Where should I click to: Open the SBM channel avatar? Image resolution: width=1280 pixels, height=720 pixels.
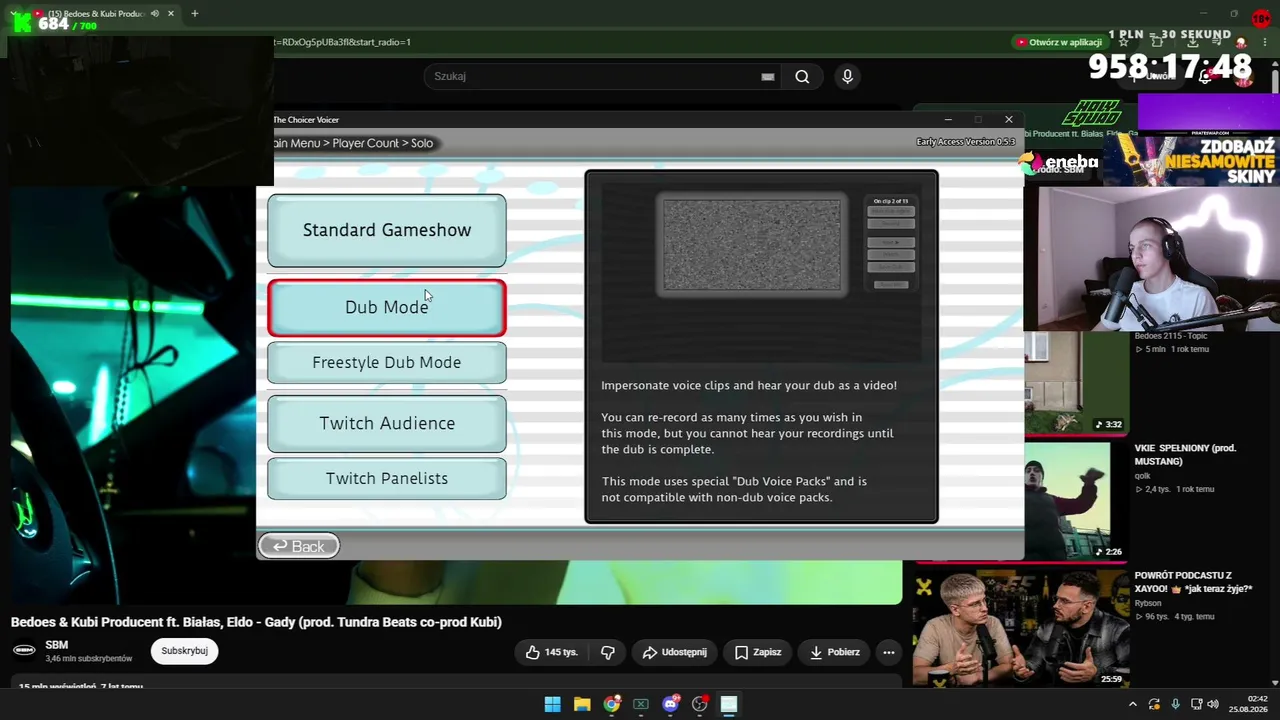24,650
